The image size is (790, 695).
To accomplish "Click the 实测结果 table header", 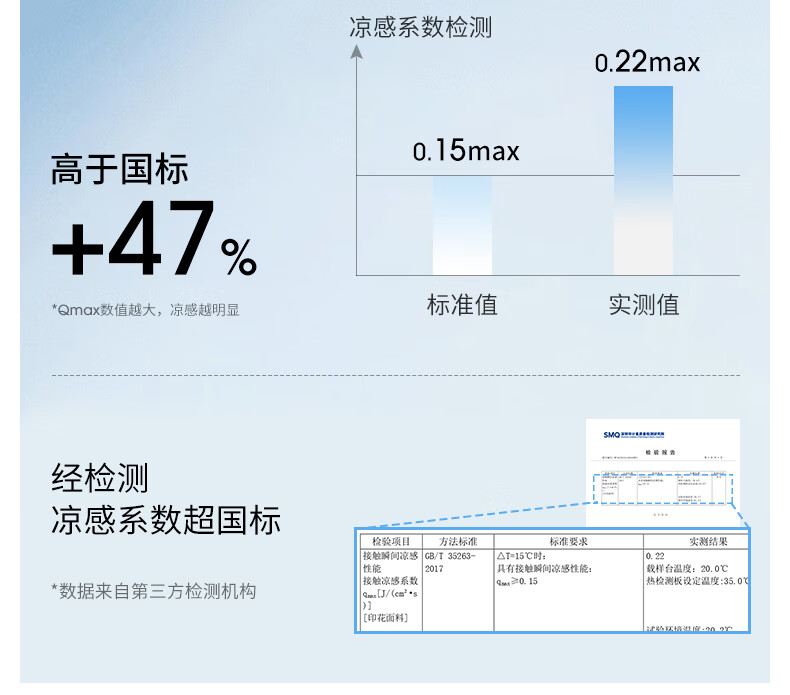I will pyautogui.click(x=708, y=542).
